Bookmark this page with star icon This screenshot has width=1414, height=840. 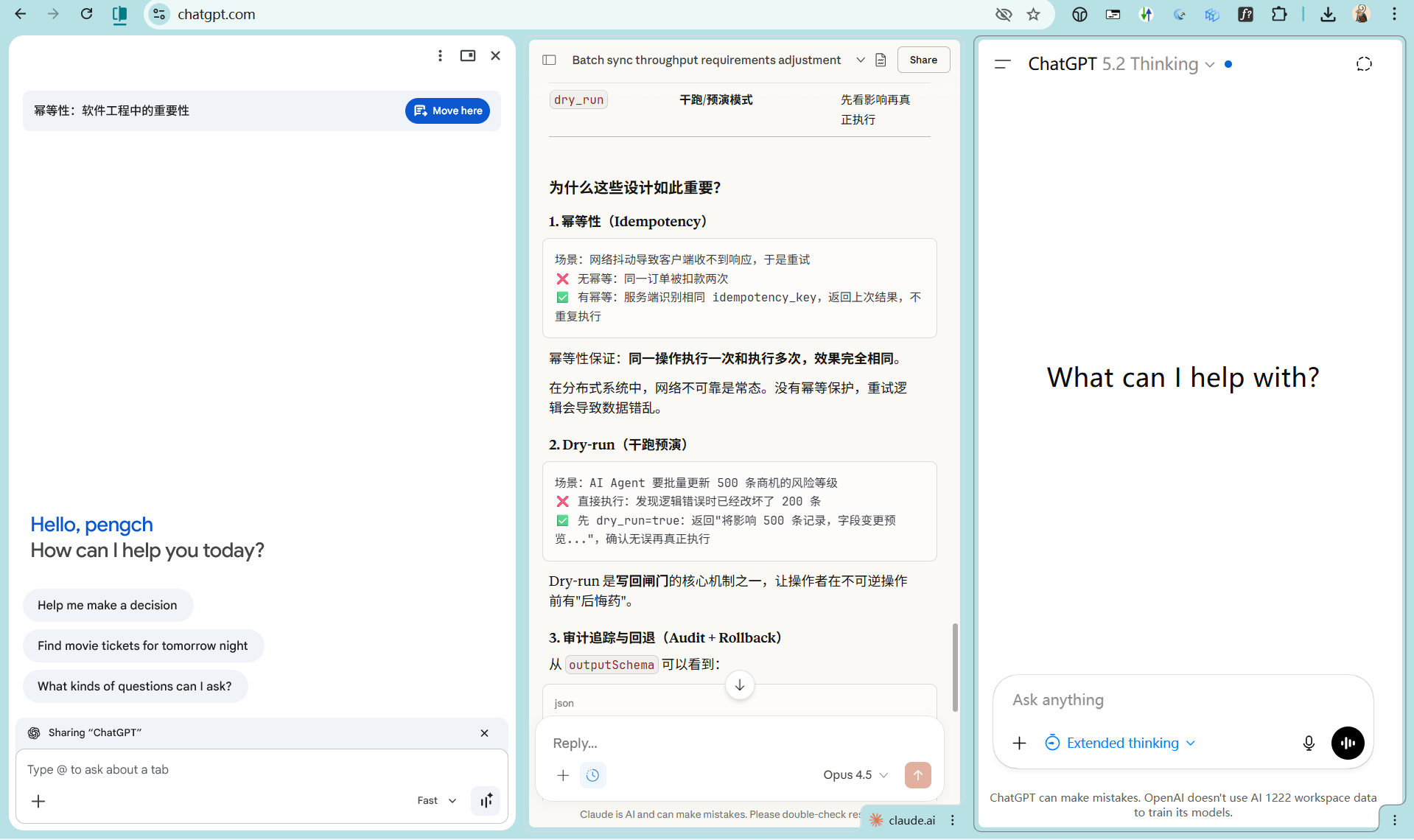click(x=1033, y=14)
